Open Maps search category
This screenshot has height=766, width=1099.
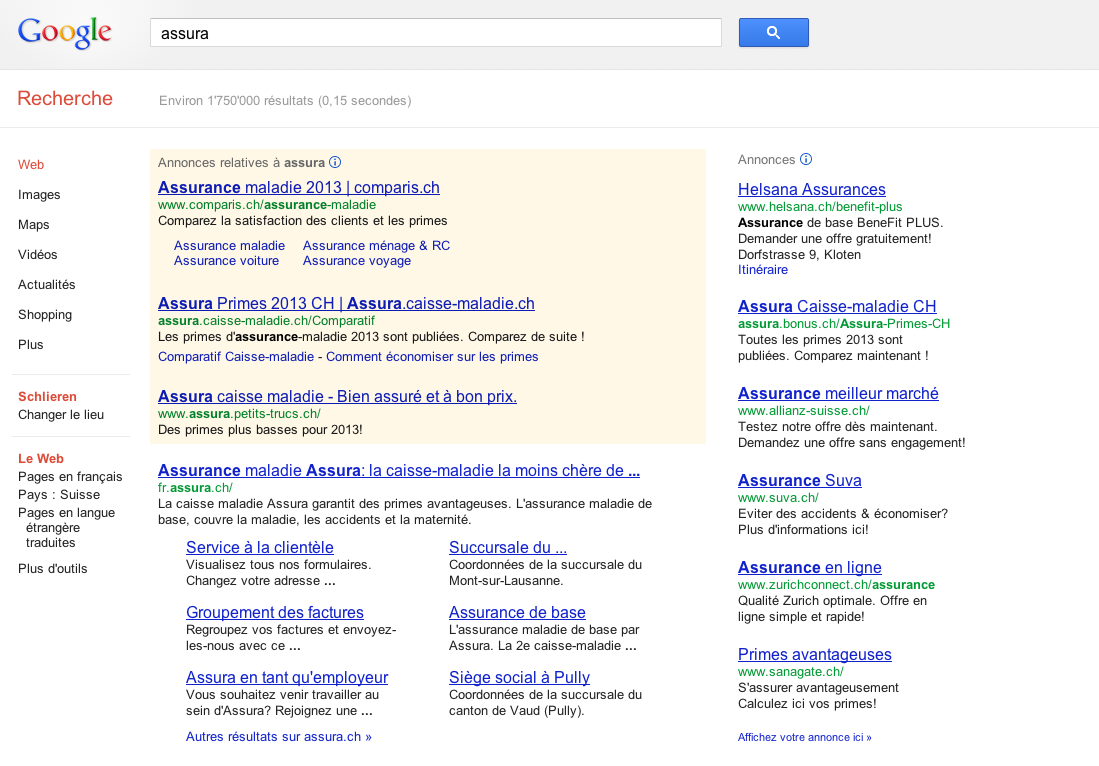pos(34,225)
